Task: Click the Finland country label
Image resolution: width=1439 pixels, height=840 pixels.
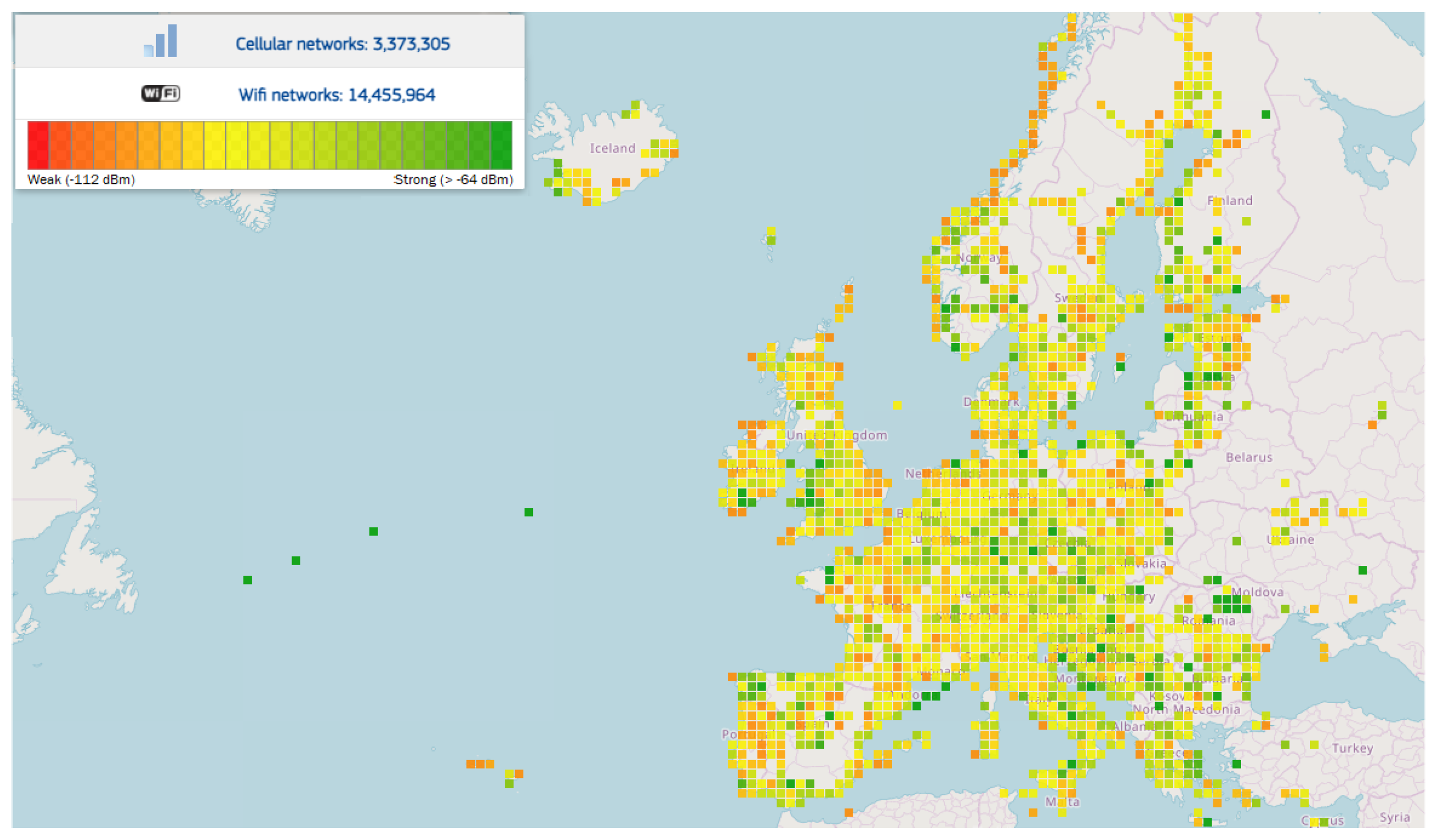Action: click(x=1230, y=201)
